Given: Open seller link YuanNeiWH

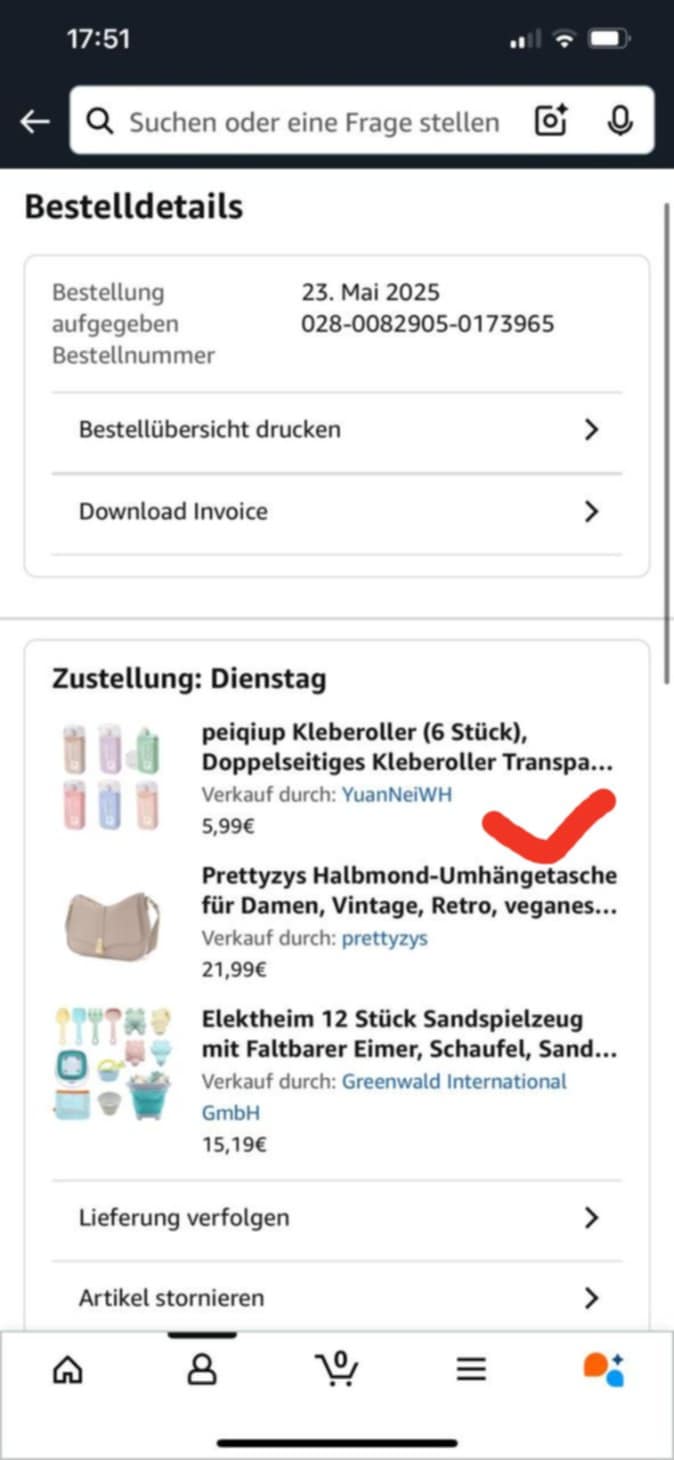Looking at the screenshot, I should (x=397, y=795).
